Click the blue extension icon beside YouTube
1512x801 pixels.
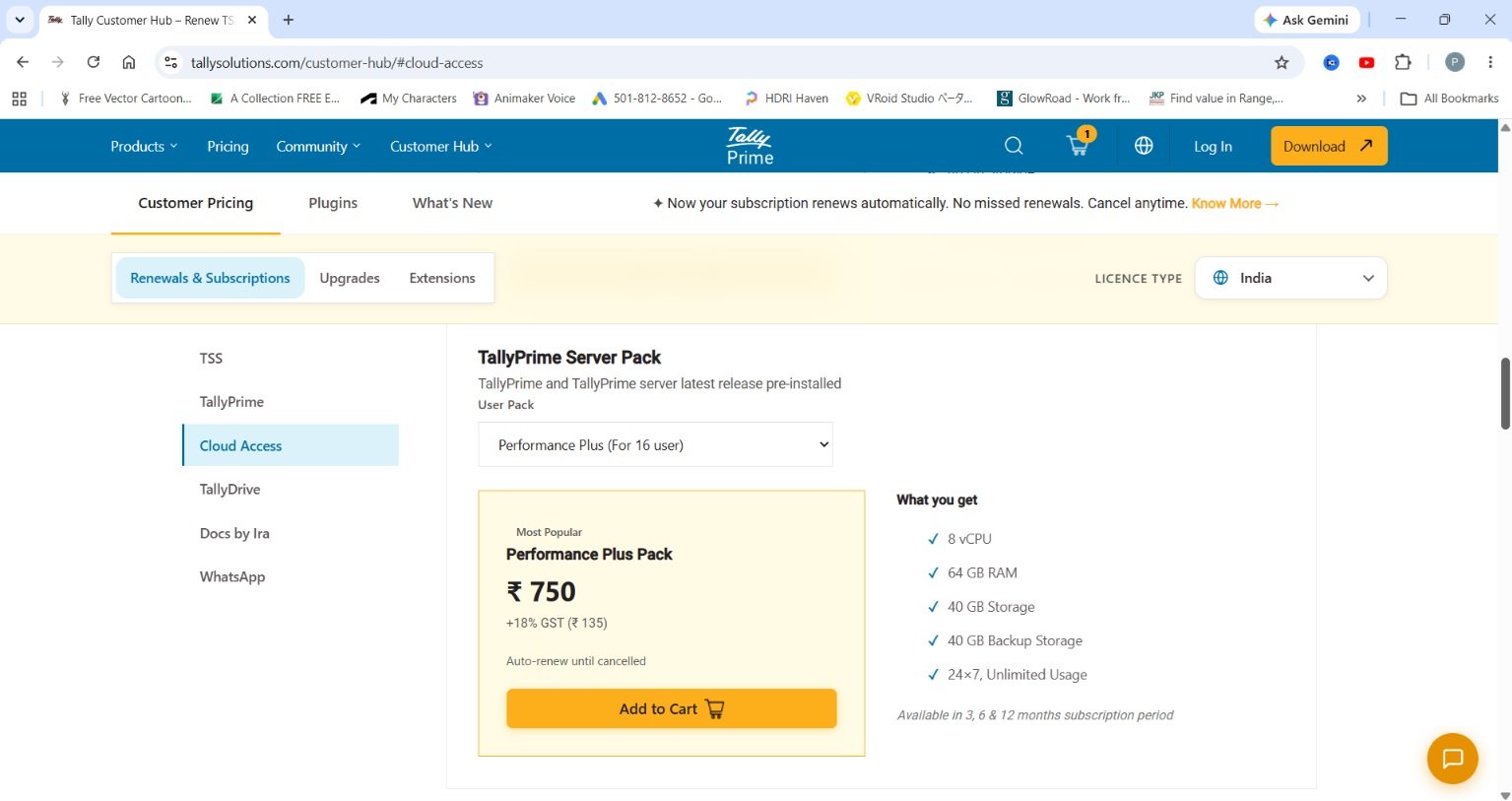tap(1331, 62)
